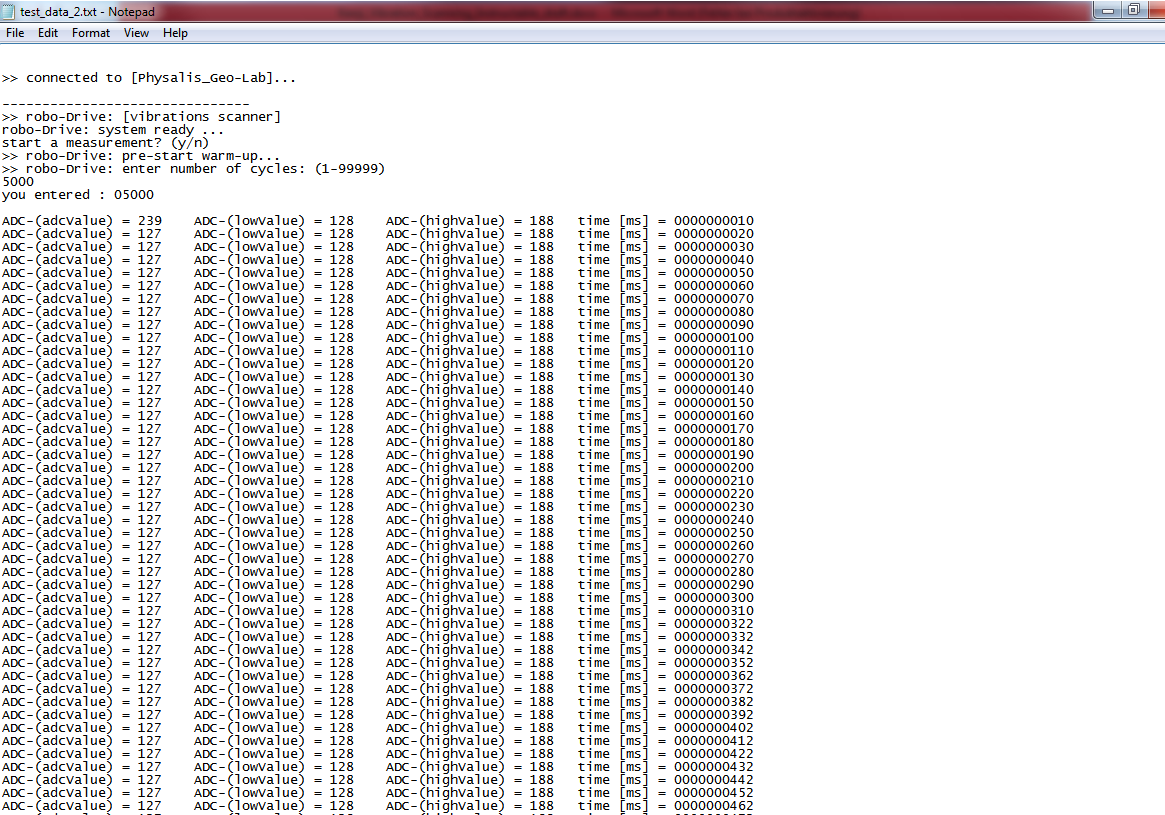Click the "start a measurement? (y/n)" line
1165x815 pixels.
tap(105, 143)
